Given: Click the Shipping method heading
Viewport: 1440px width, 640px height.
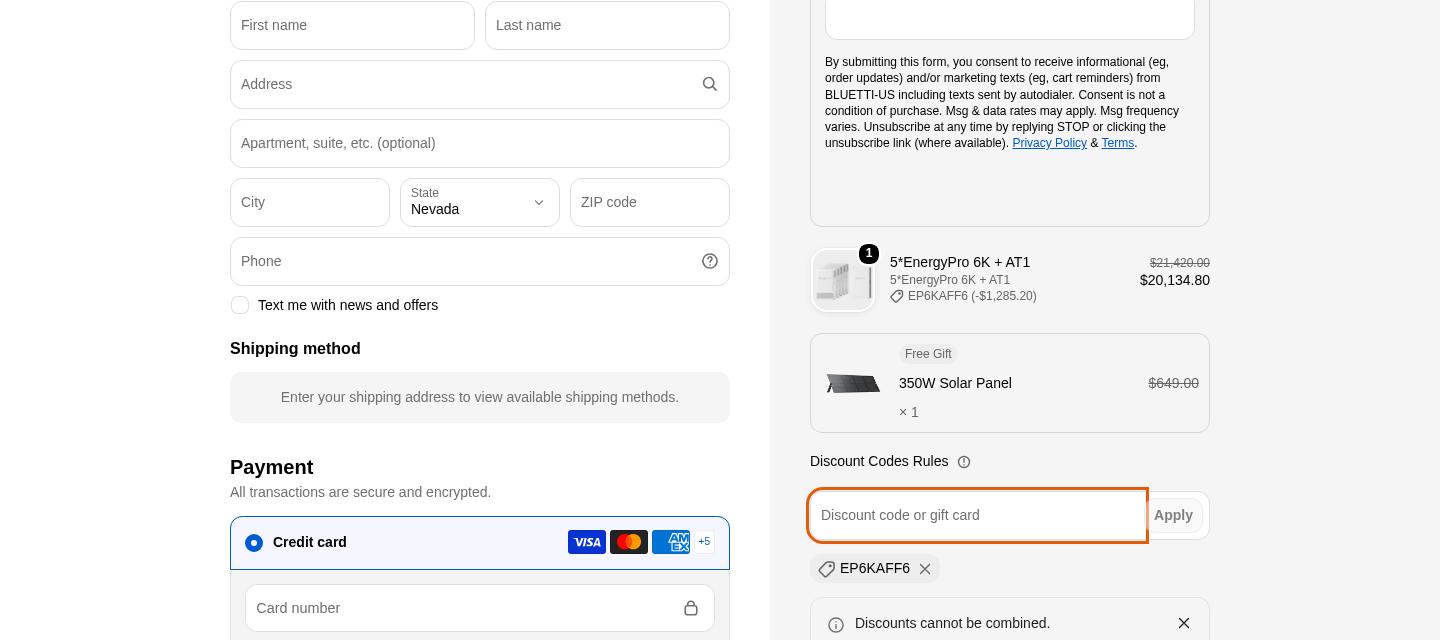Looking at the screenshot, I should click(295, 349).
